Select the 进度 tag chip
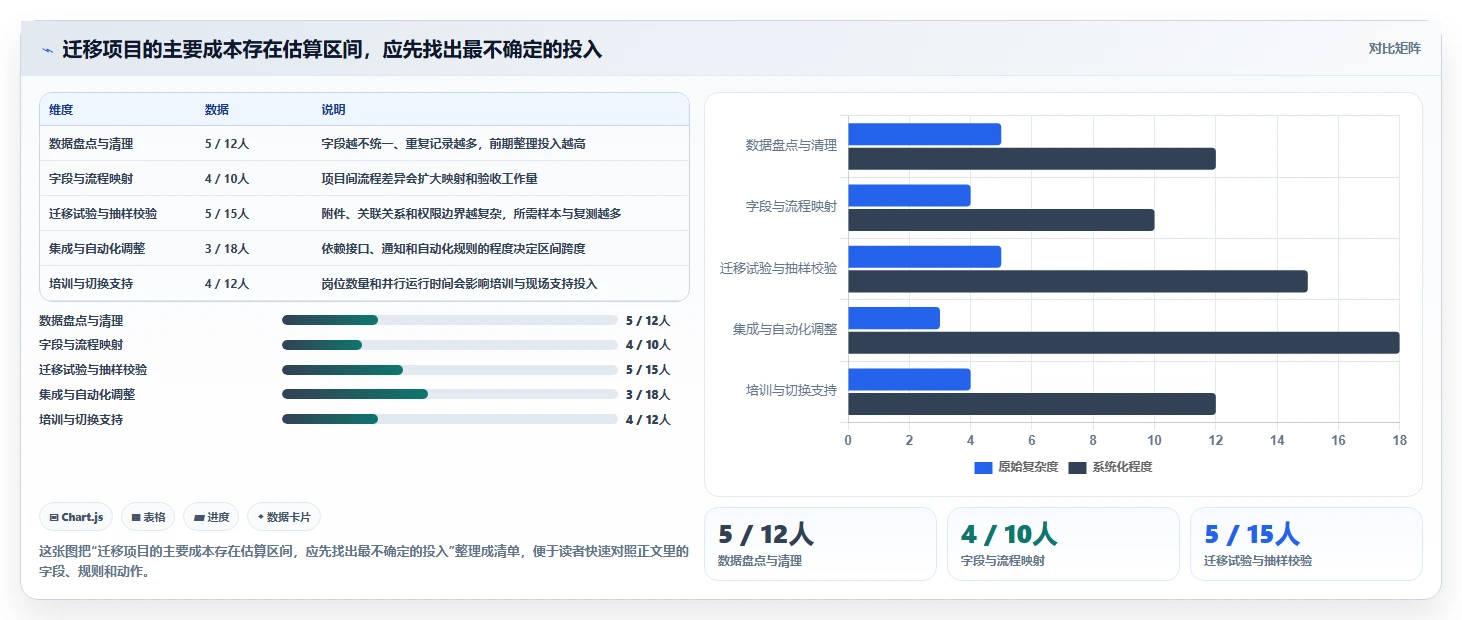The image size is (1462, 620). pyautogui.click(x=211, y=517)
